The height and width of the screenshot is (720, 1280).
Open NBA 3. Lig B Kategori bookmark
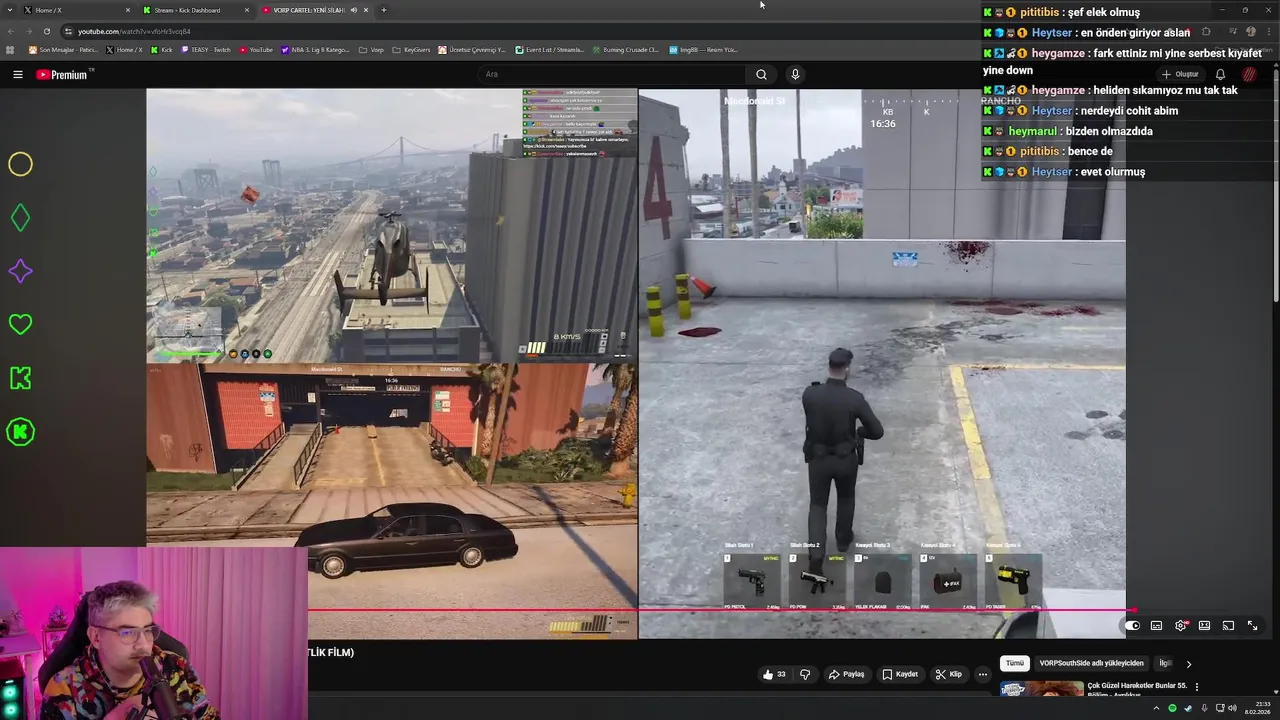315,50
